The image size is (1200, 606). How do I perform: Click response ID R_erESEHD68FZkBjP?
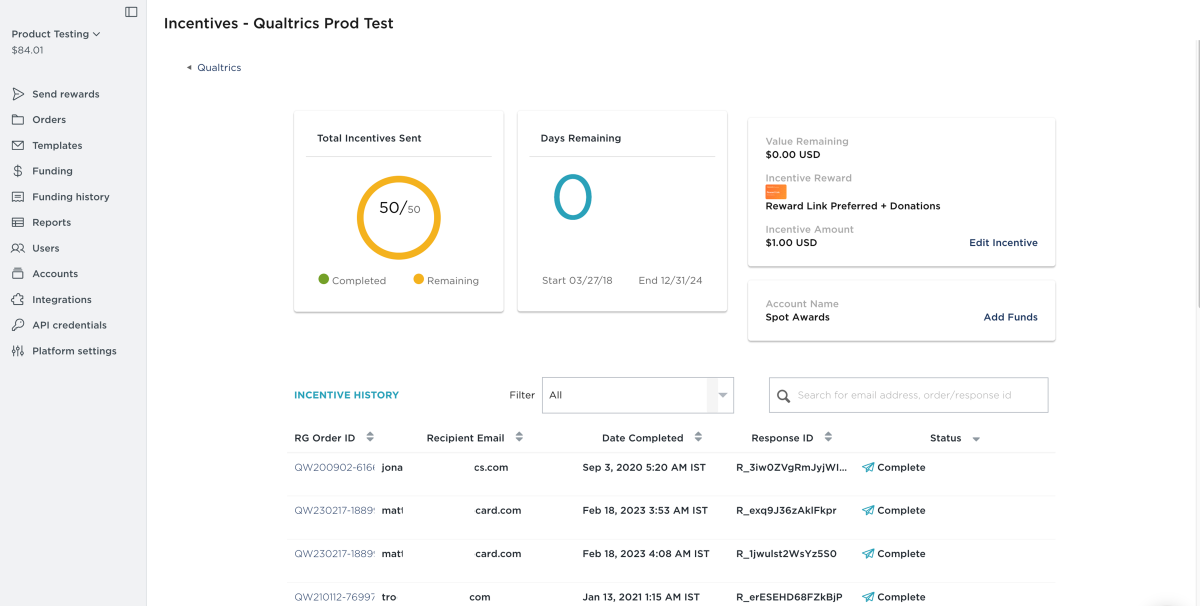point(789,597)
